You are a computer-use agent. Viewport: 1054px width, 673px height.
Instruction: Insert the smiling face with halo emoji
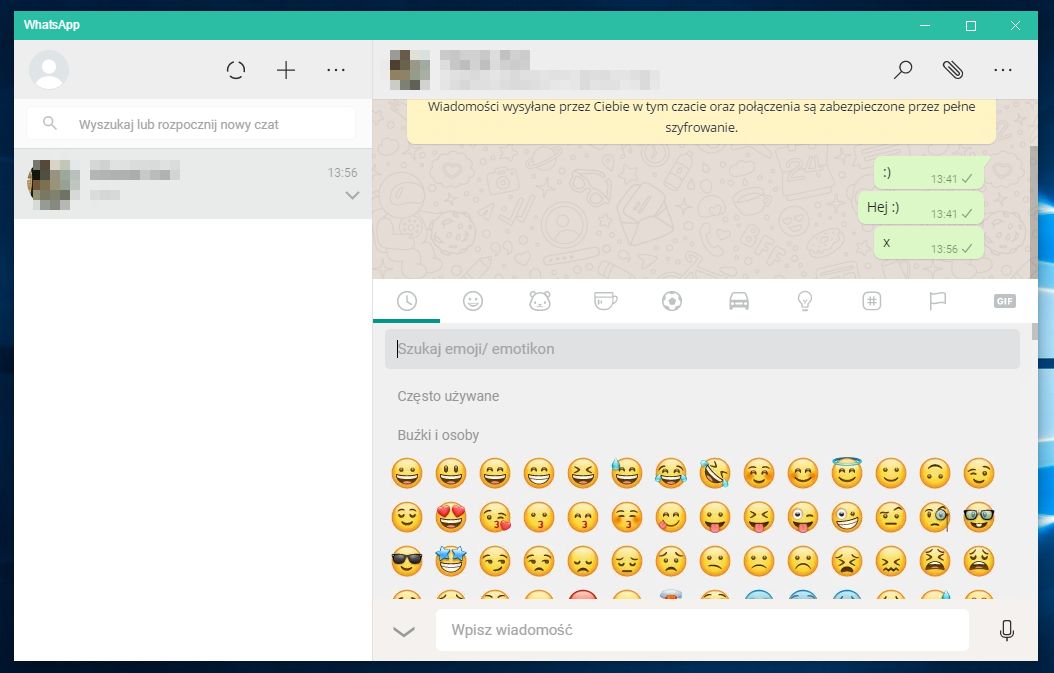point(847,472)
